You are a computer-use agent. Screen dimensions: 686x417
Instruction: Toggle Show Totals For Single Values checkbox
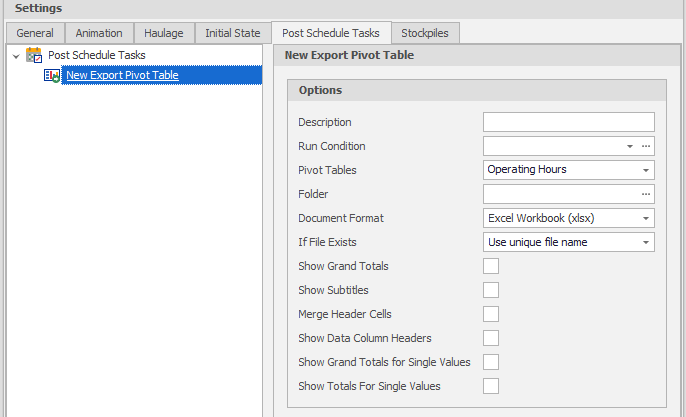(x=491, y=386)
